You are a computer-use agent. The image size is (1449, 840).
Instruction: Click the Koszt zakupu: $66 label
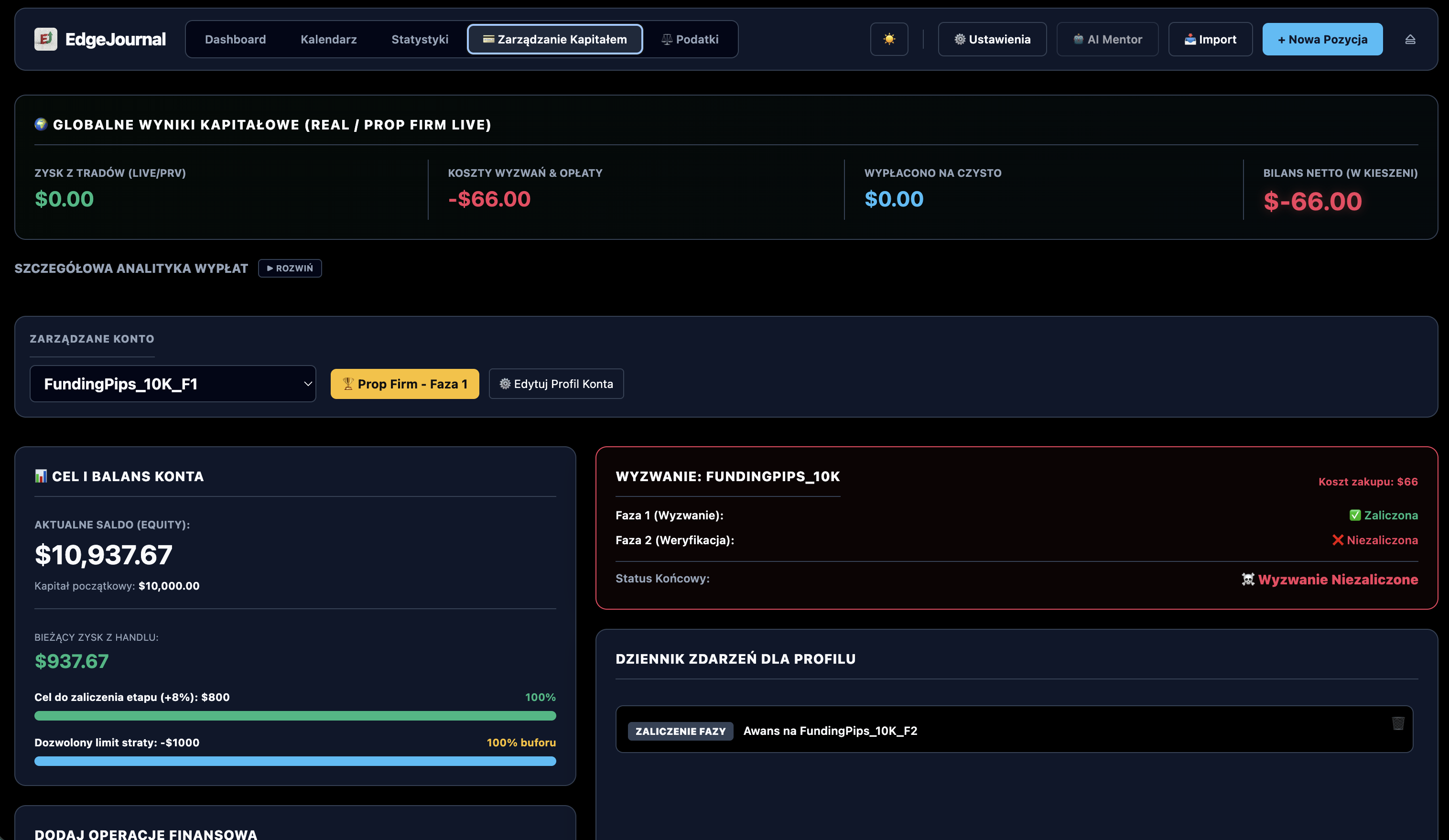click(1368, 482)
